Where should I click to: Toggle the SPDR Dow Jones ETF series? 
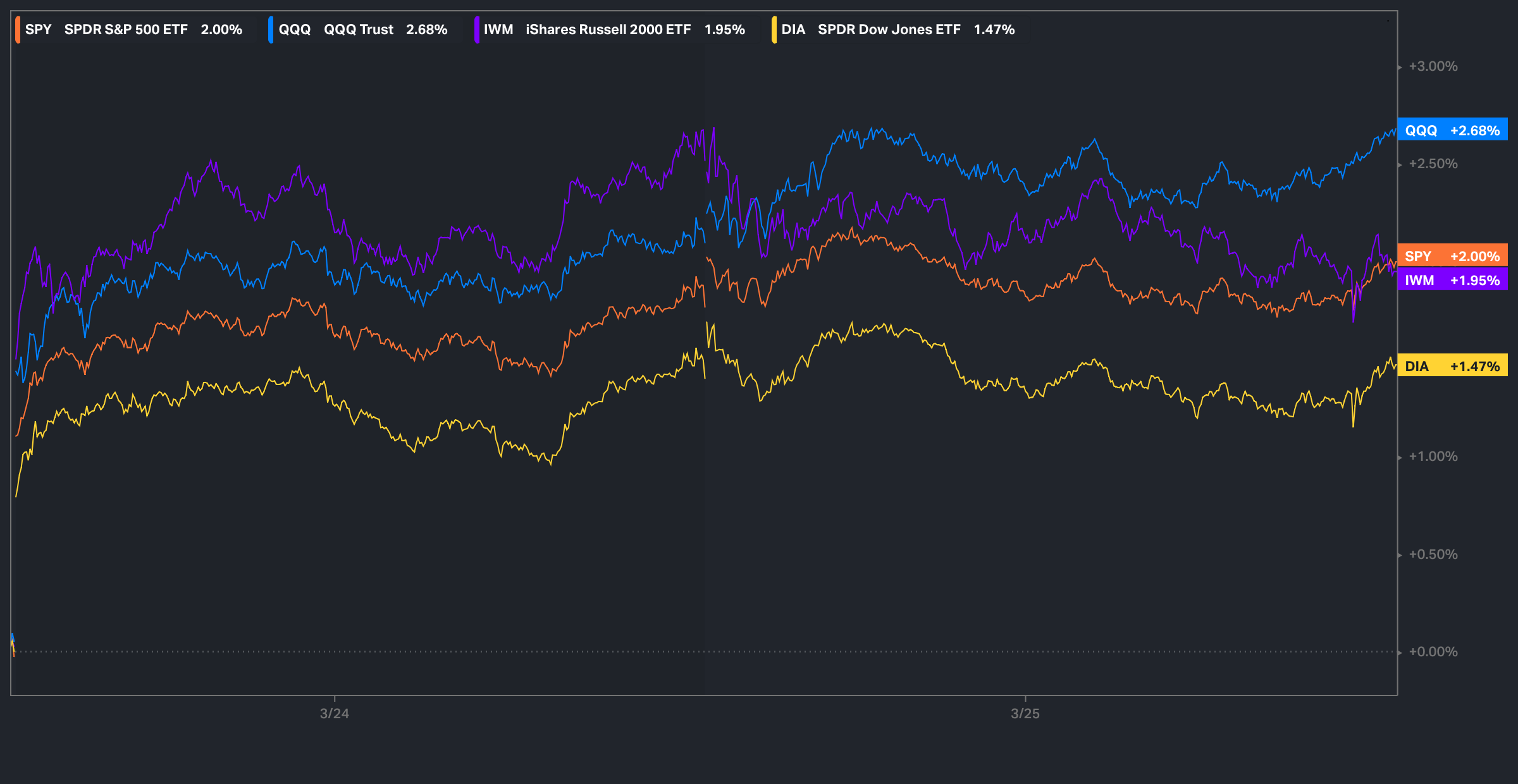click(889, 30)
